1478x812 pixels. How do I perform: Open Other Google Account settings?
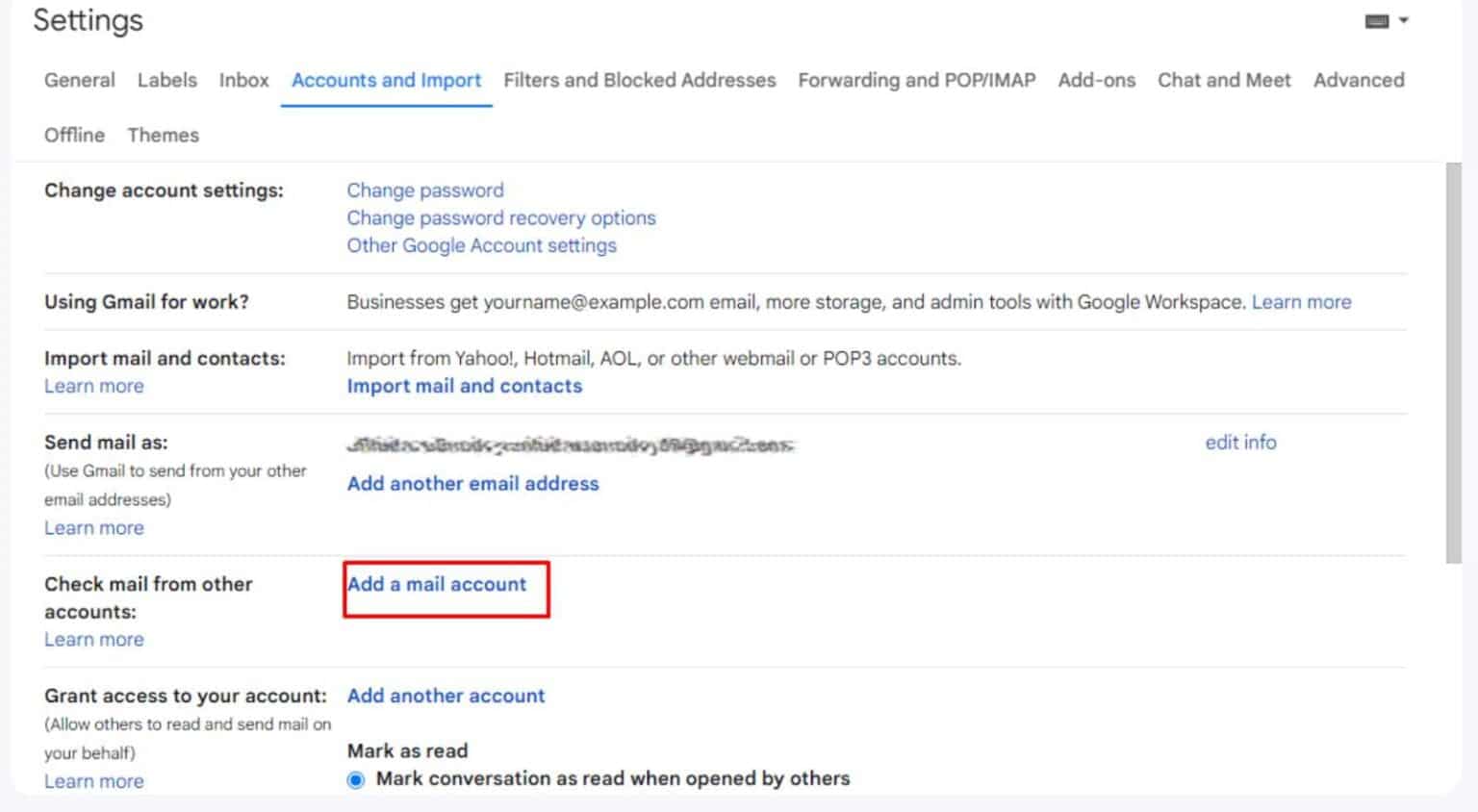pyautogui.click(x=481, y=245)
